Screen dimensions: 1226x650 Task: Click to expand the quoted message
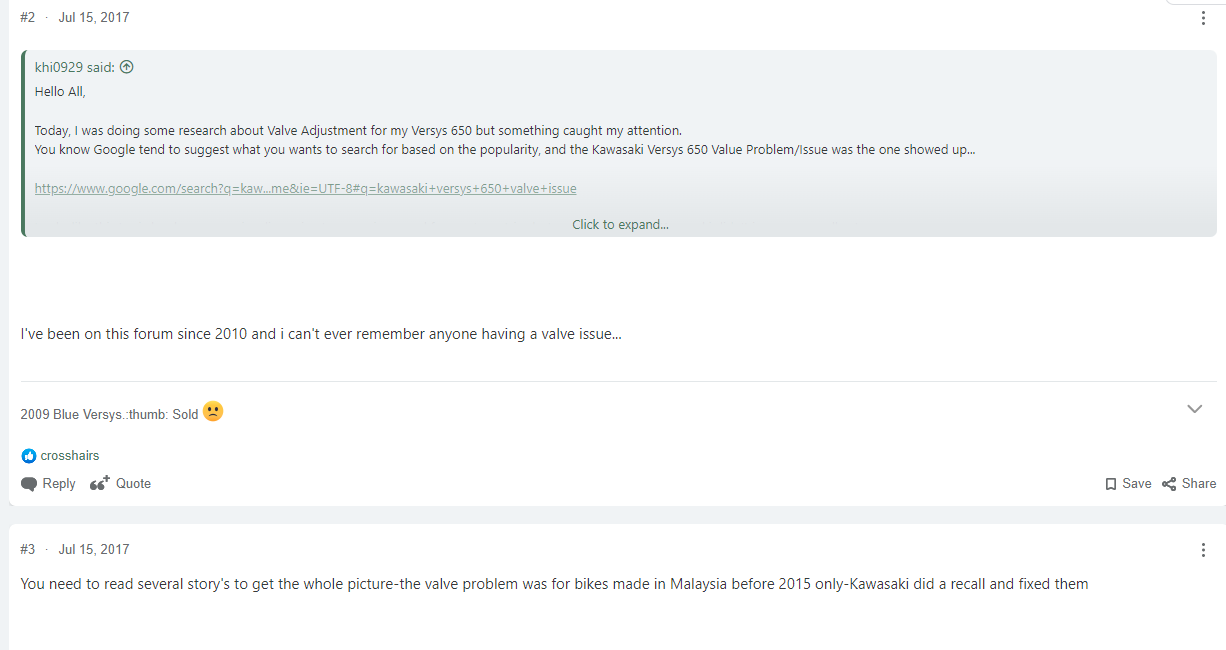pyautogui.click(x=620, y=225)
